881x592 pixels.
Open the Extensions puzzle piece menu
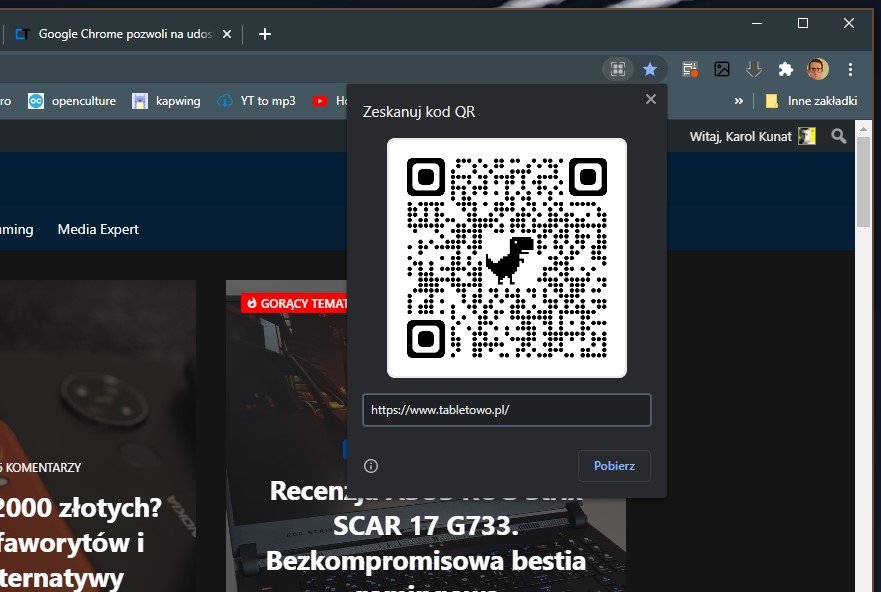pyautogui.click(x=785, y=69)
